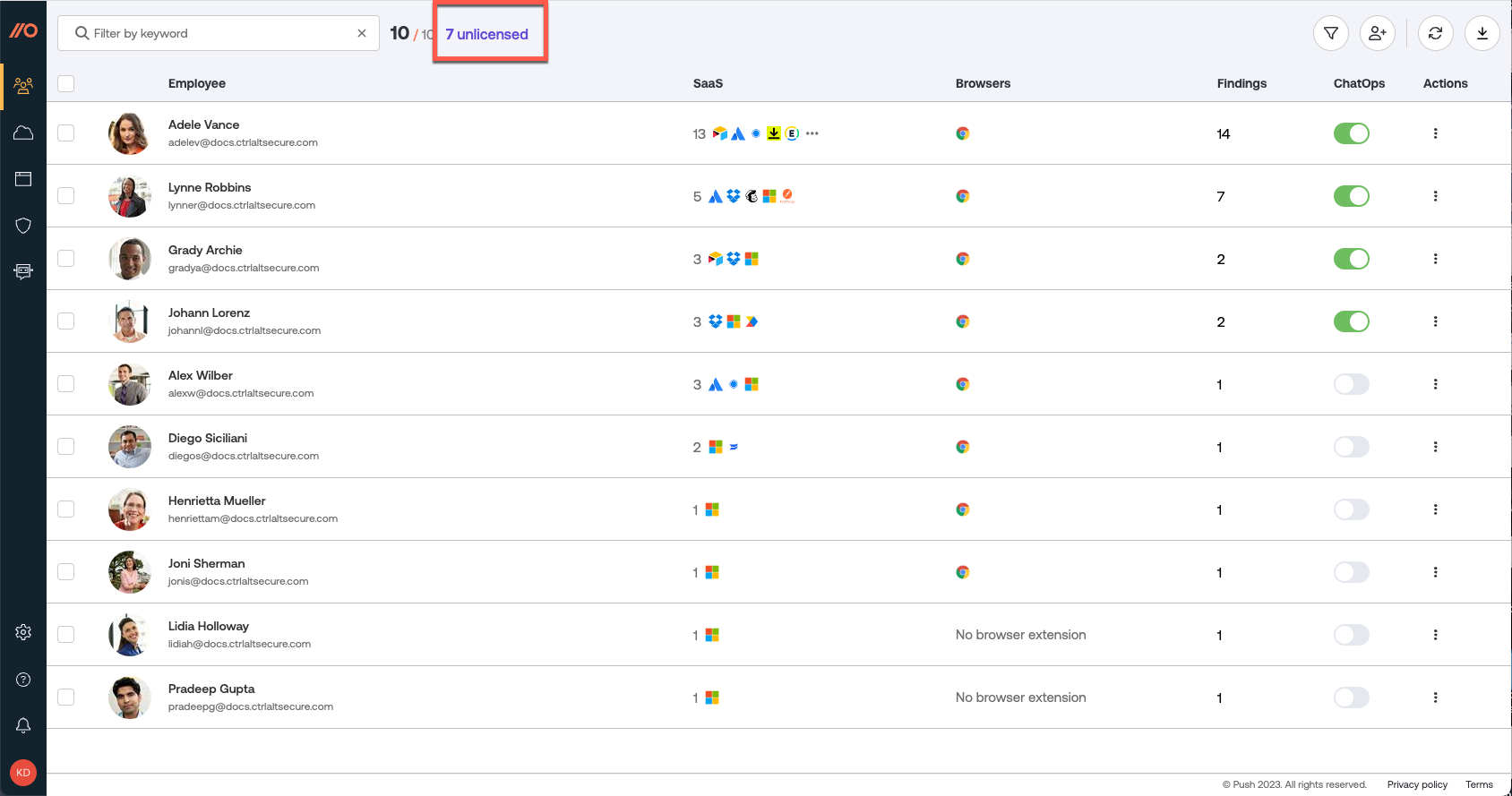The width and height of the screenshot is (1512, 796).
Task: Disable ChatOps for Adele Vance
Action: [1352, 133]
